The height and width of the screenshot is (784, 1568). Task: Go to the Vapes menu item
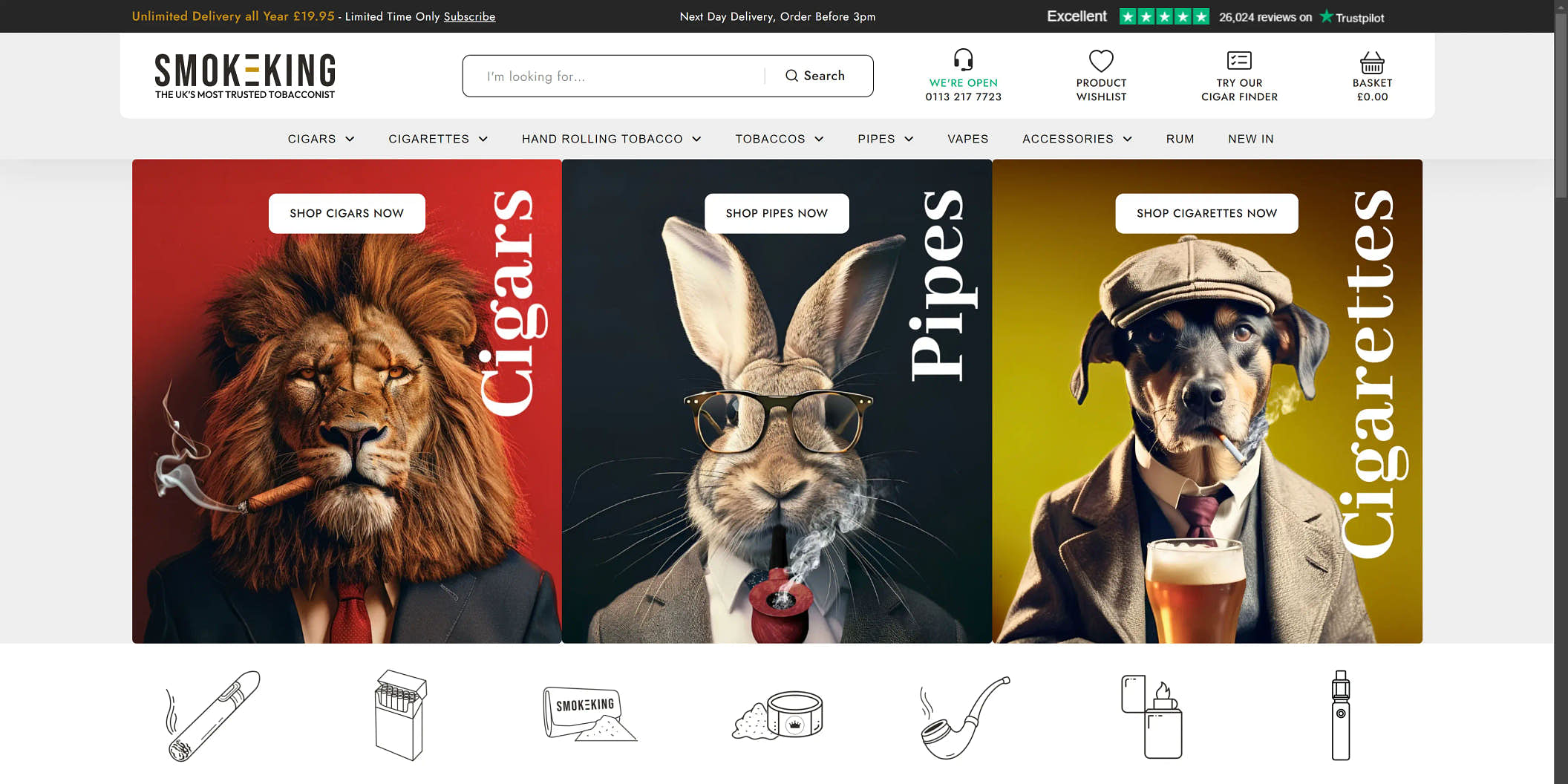click(967, 139)
